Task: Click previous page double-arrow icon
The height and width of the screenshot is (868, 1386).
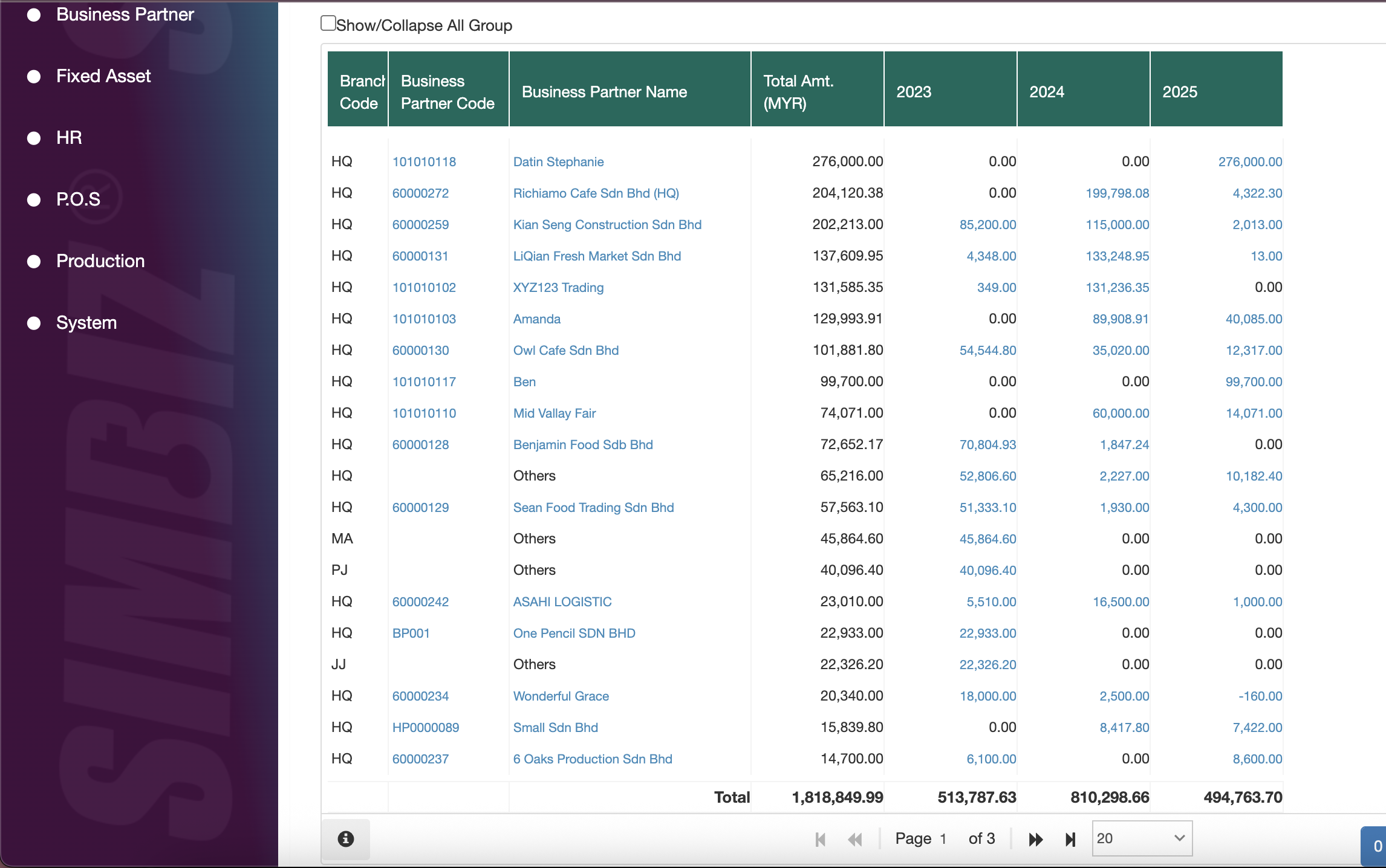Action: (855, 840)
